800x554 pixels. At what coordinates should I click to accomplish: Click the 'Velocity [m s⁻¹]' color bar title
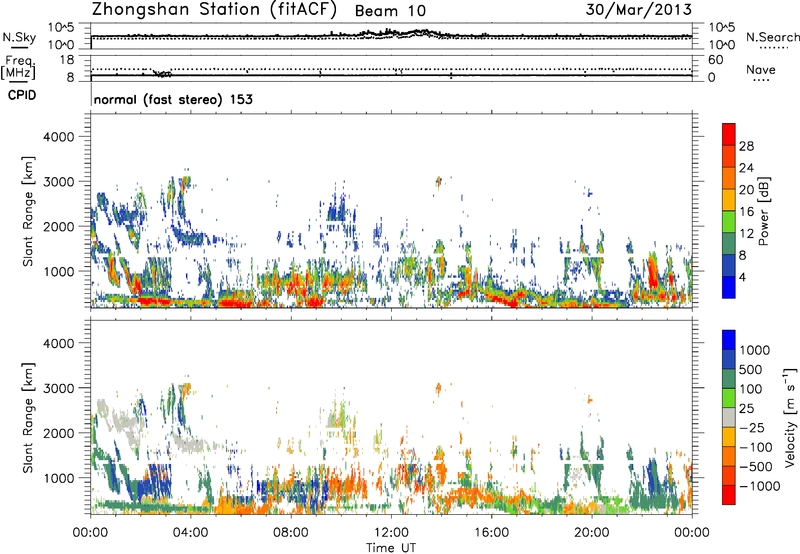(x=790, y=417)
